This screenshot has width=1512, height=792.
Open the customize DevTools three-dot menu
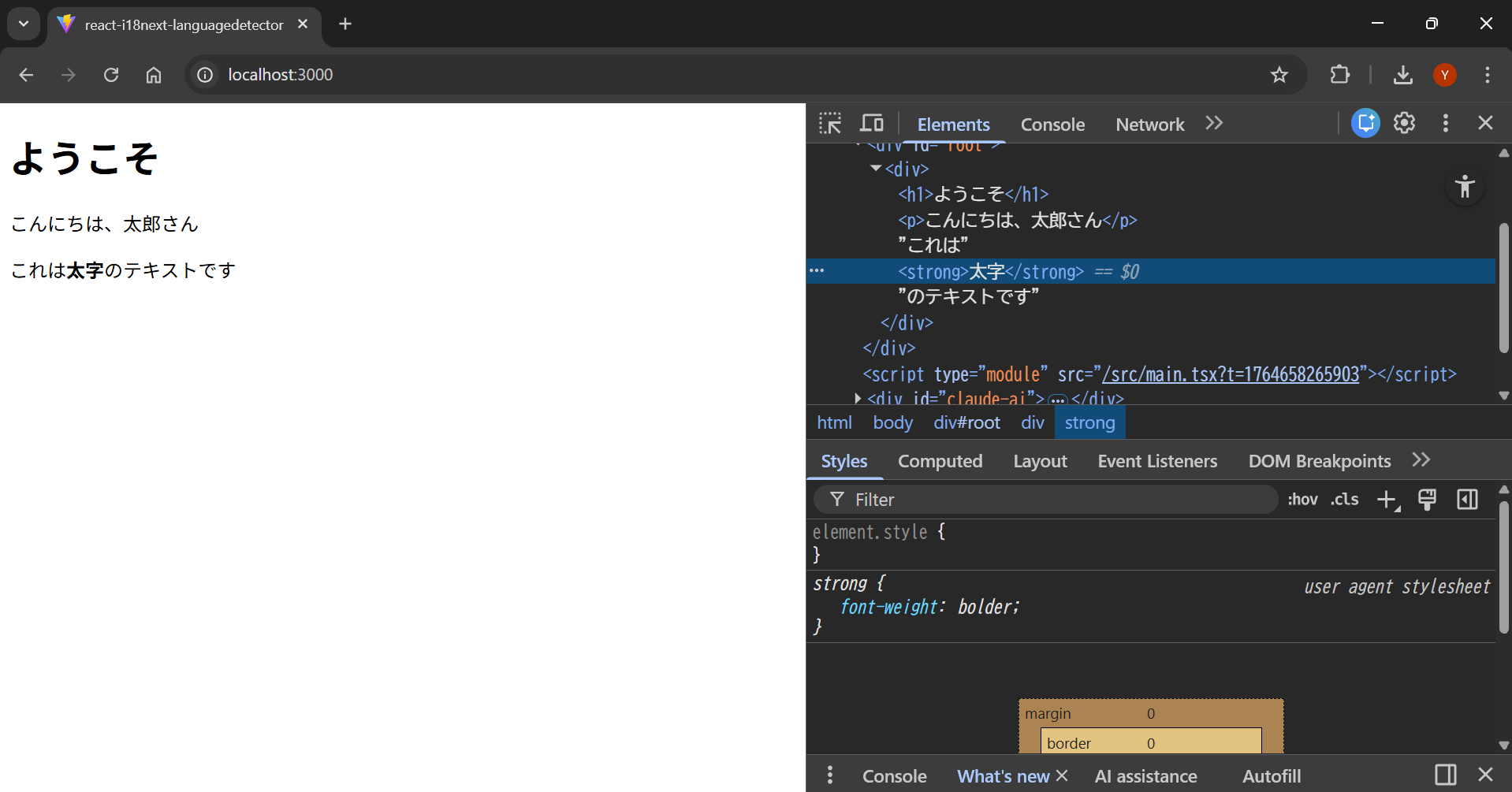click(1445, 123)
